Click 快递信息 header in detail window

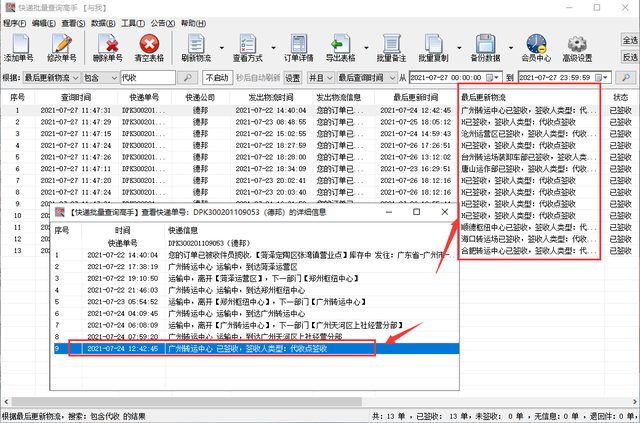coord(183,231)
